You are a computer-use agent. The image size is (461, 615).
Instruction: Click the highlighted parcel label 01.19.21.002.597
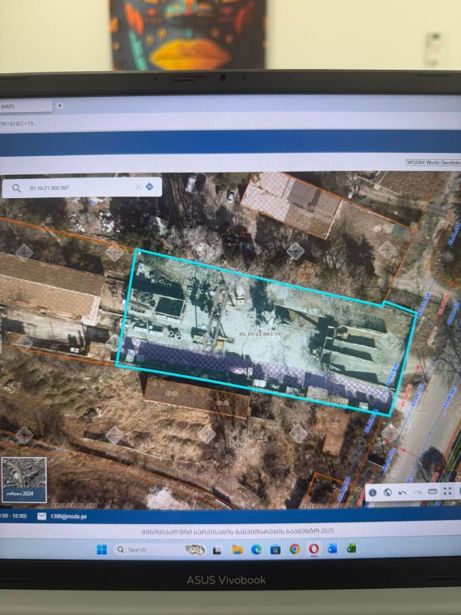261,333
